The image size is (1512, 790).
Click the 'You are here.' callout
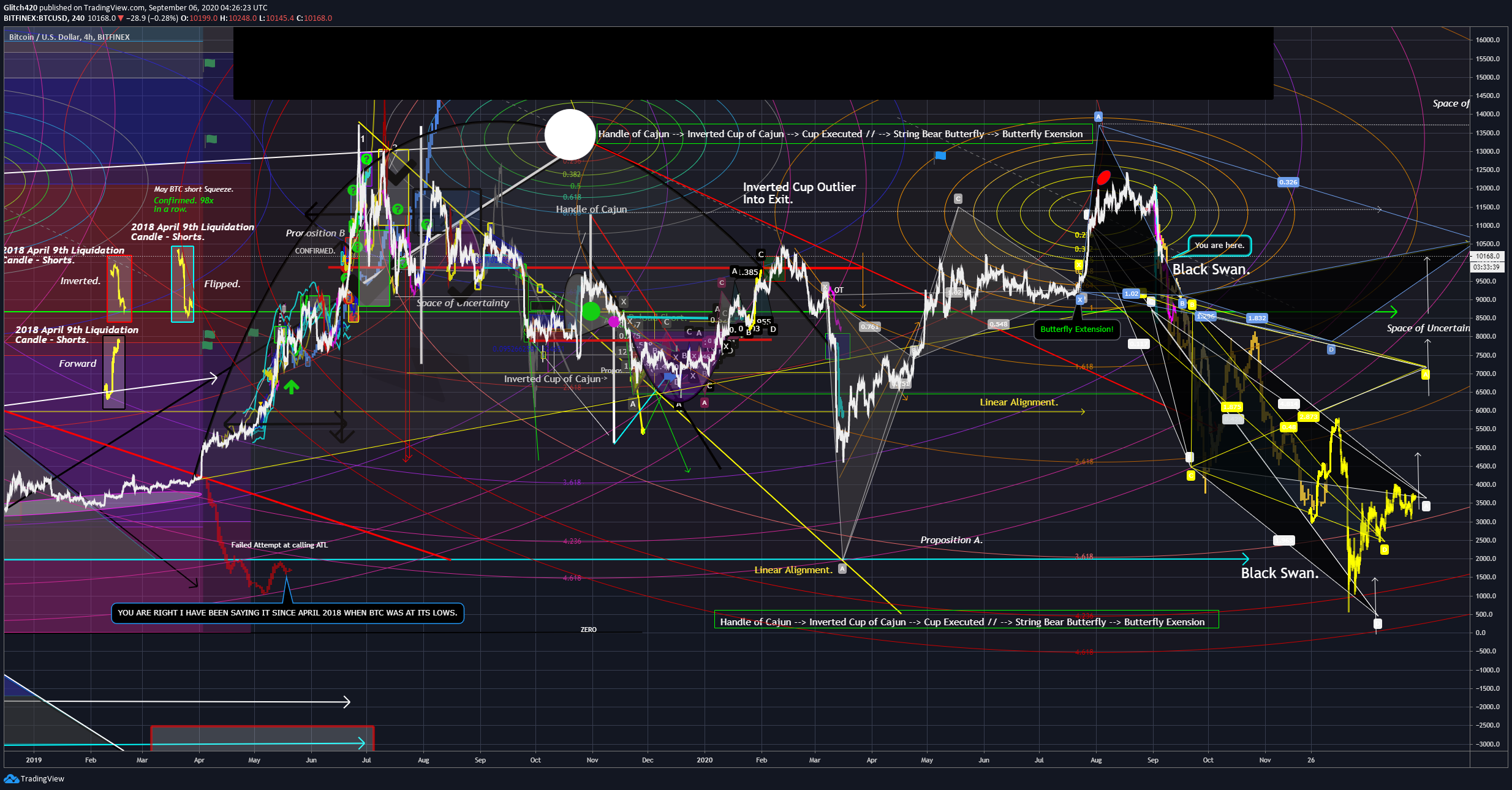1219,246
